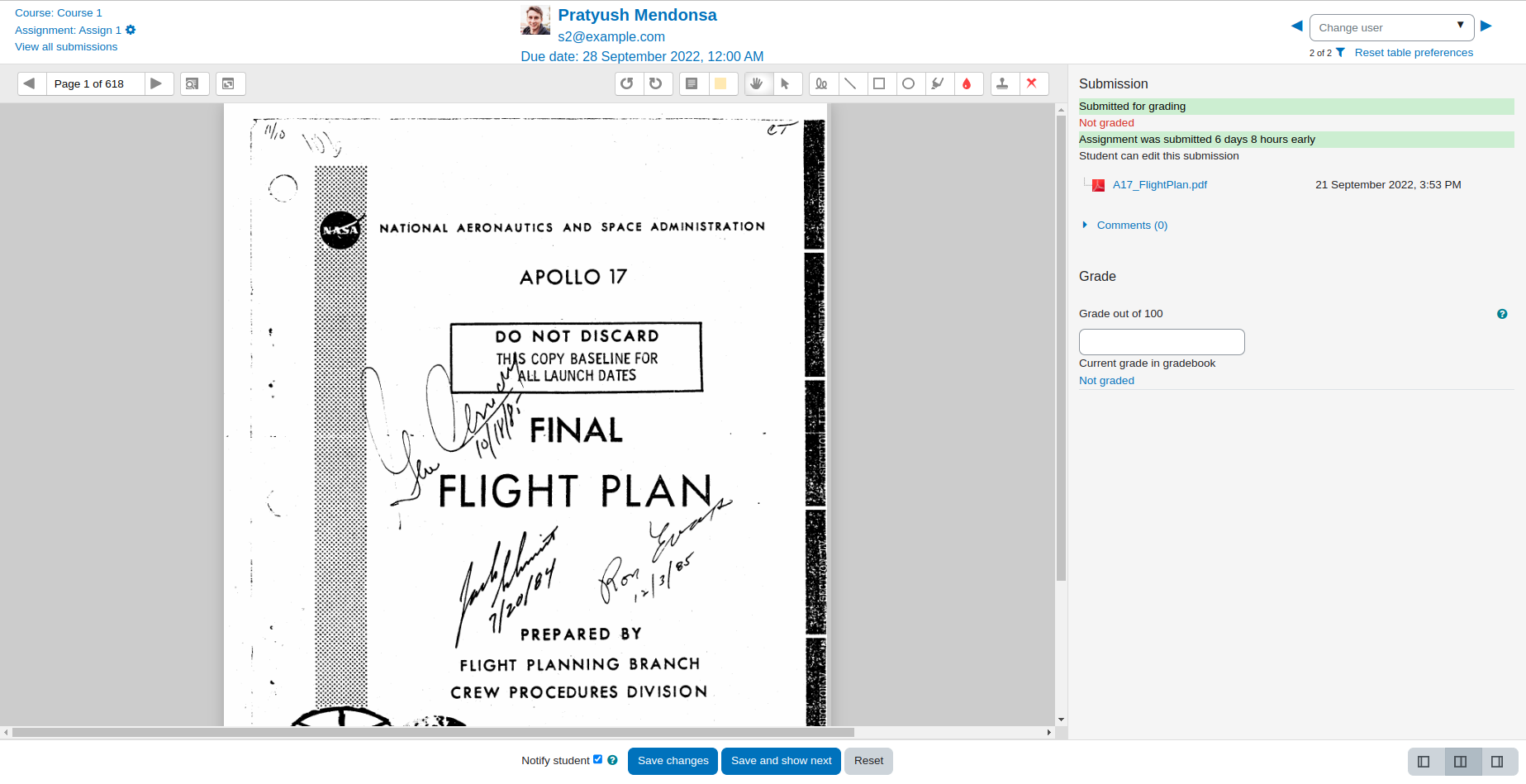The height and width of the screenshot is (784, 1526).
Task: Click the horizontal scrollbar under the PDF
Action: pyautogui.click(x=433, y=732)
